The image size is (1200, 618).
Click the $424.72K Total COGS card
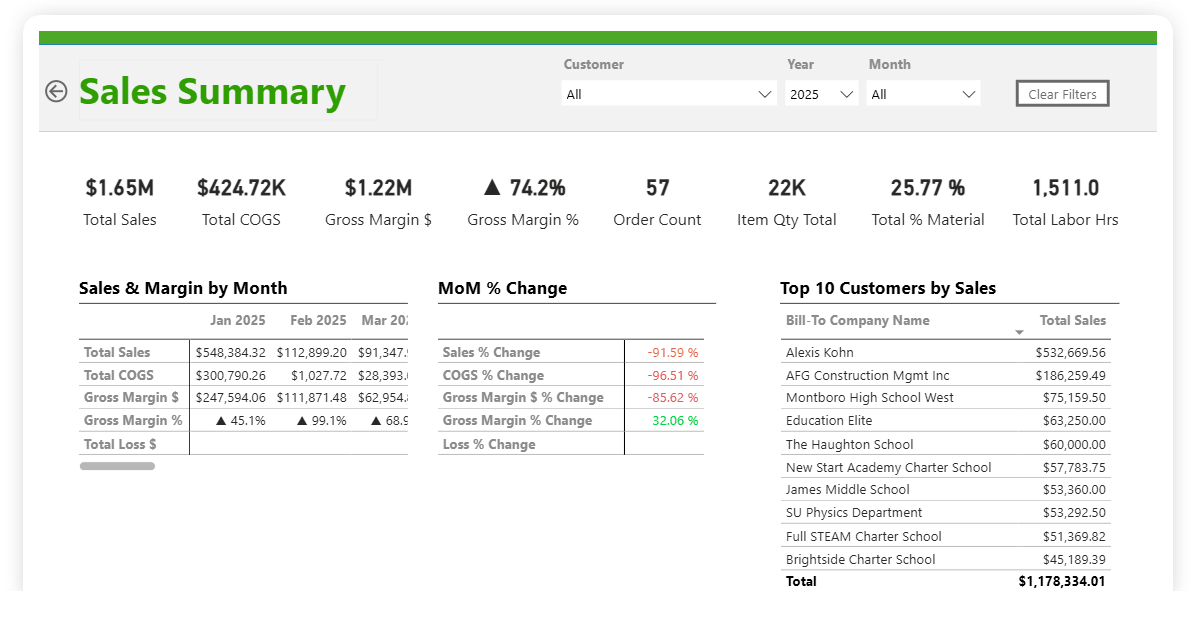click(241, 202)
